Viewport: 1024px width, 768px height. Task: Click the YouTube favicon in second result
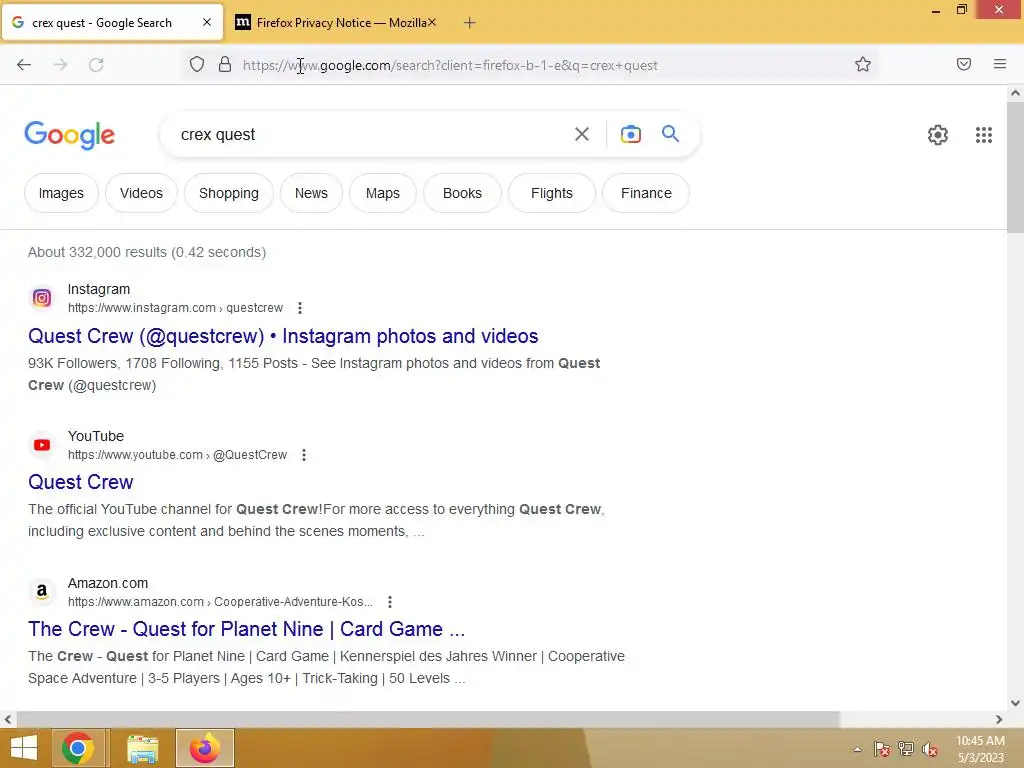pos(42,445)
